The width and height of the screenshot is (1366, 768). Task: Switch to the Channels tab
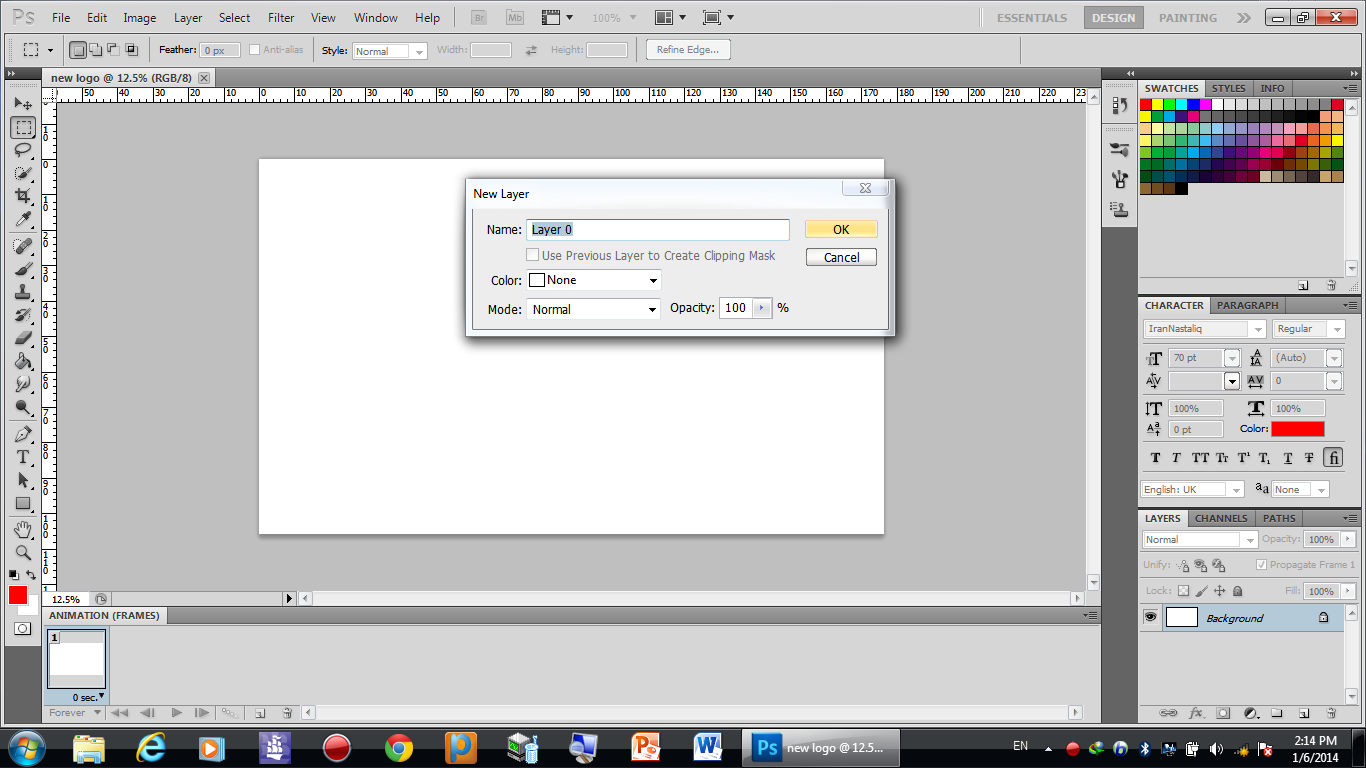(x=1221, y=518)
